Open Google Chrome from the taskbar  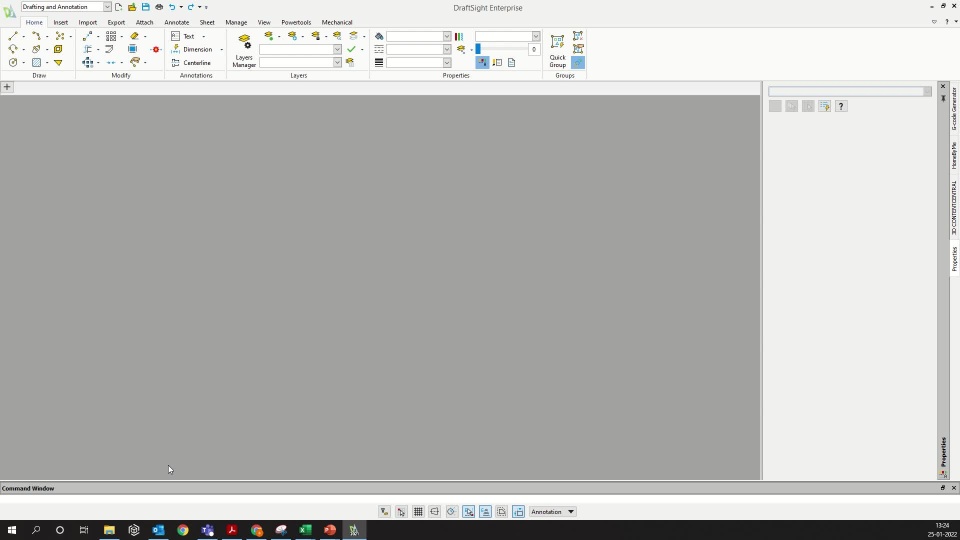[182, 530]
